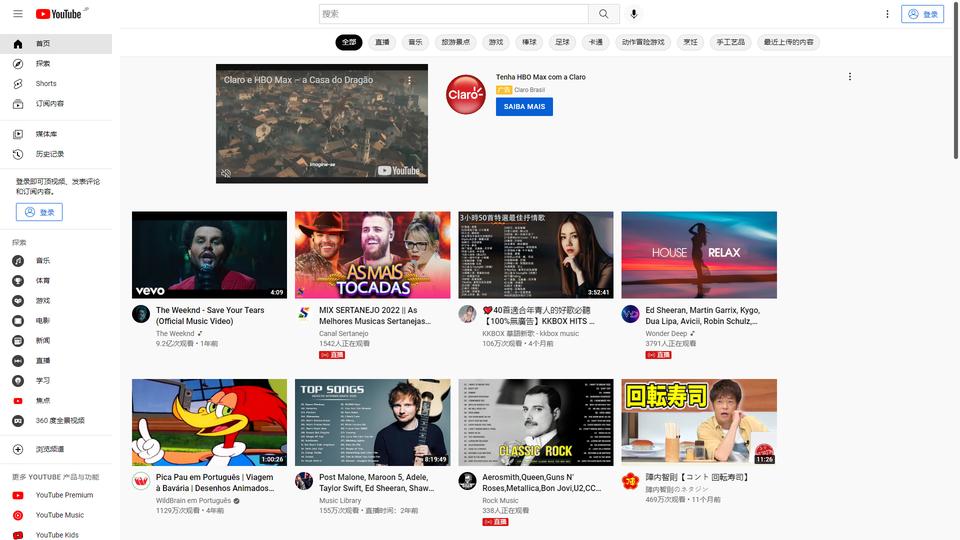Open 体育 sports category in sidebar

(x=56, y=280)
